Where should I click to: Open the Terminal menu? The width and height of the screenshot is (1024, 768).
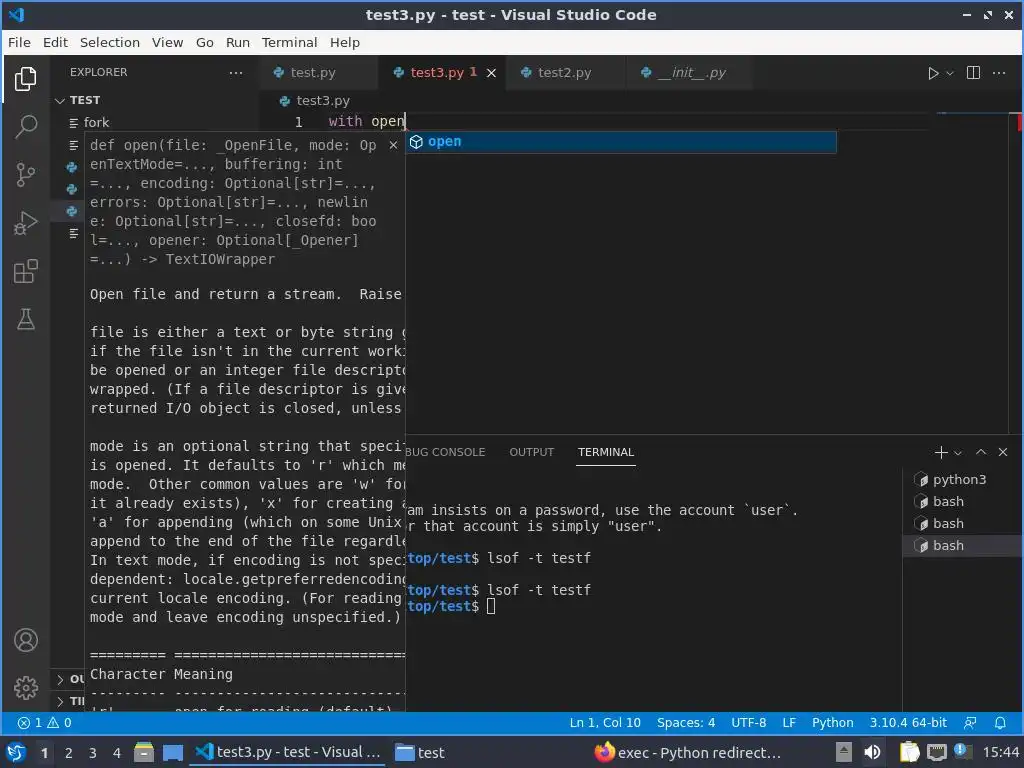coord(289,42)
